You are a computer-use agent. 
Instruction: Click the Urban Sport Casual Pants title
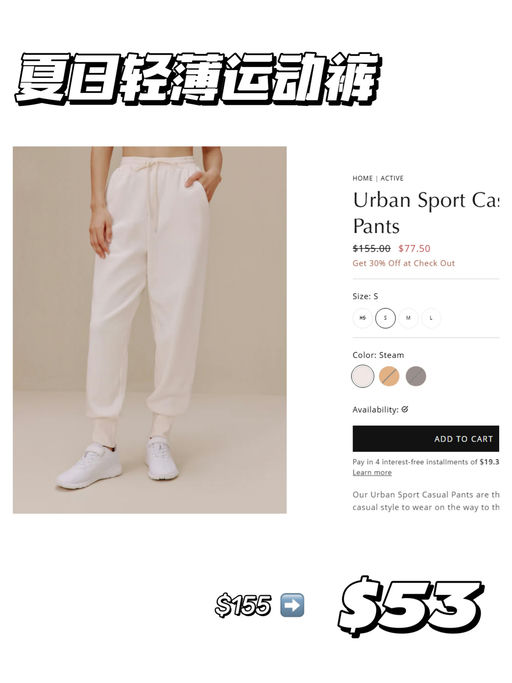pos(426,213)
